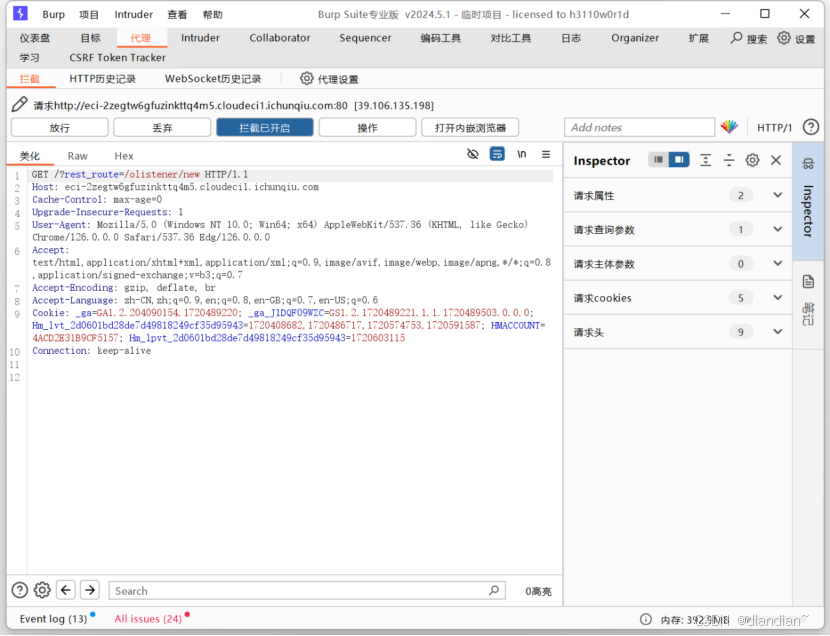Open the Inspector settings gear
The width and height of the screenshot is (830, 636).
[752, 160]
